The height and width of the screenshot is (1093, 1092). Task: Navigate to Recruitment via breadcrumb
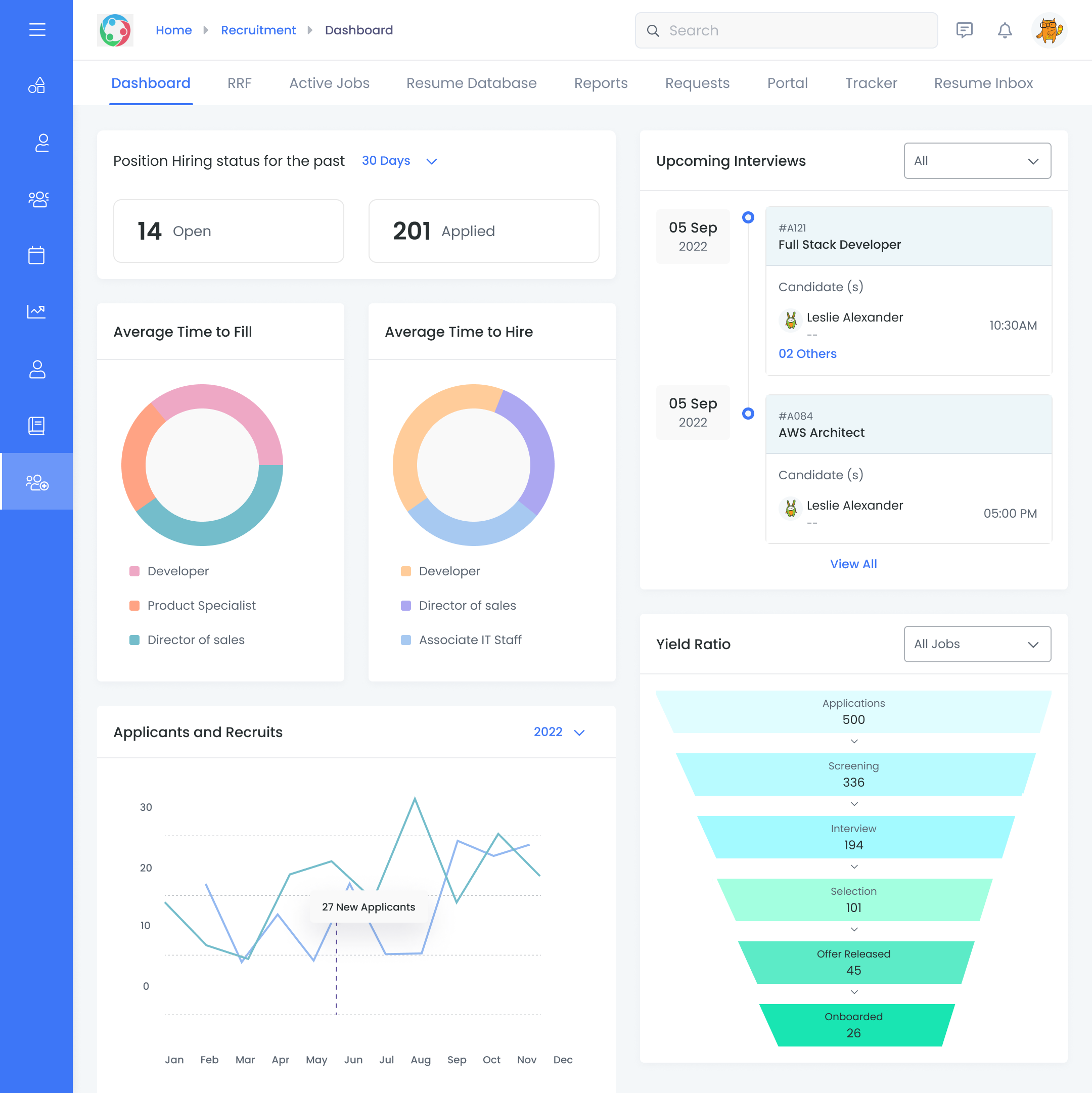(x=258, y=30)
